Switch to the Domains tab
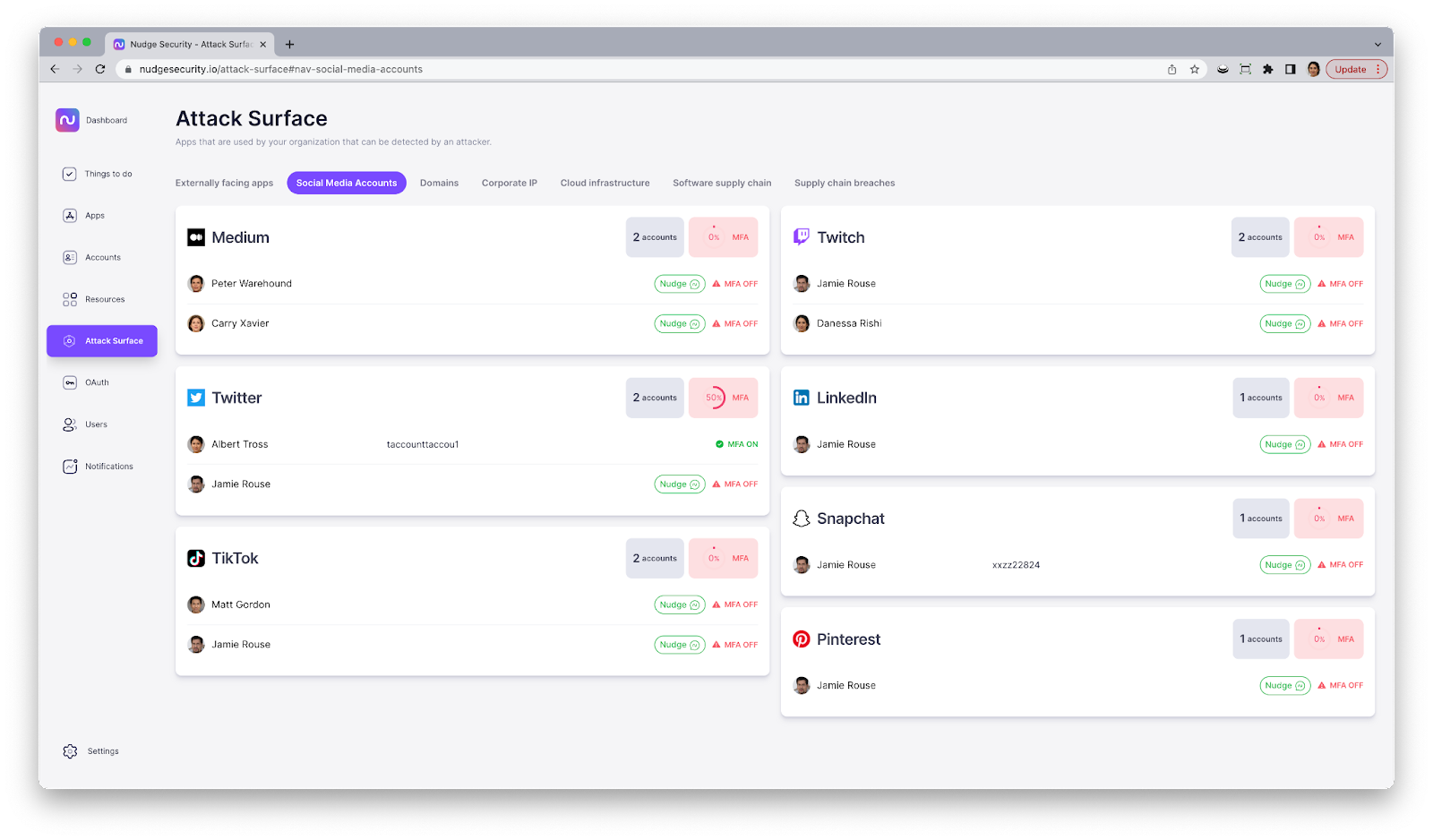1433x840 pixels. pyautogui.click(x=439, y=183)
